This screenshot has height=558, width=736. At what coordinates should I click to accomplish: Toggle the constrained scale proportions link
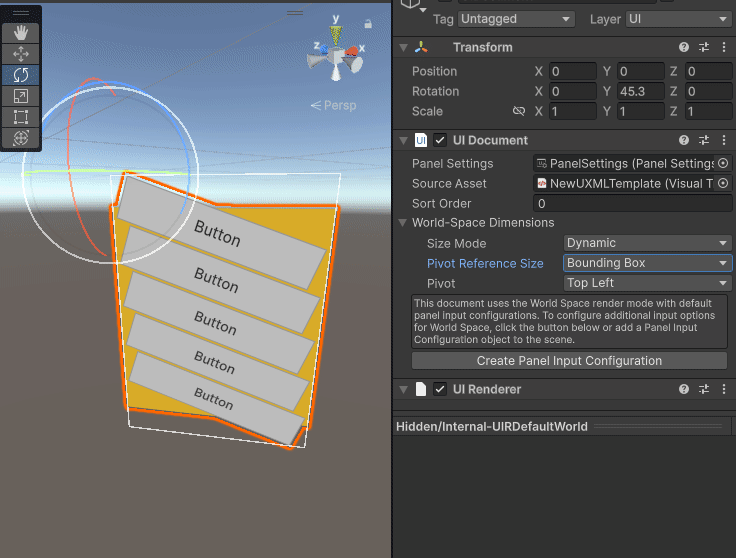[x=518, y=111]
